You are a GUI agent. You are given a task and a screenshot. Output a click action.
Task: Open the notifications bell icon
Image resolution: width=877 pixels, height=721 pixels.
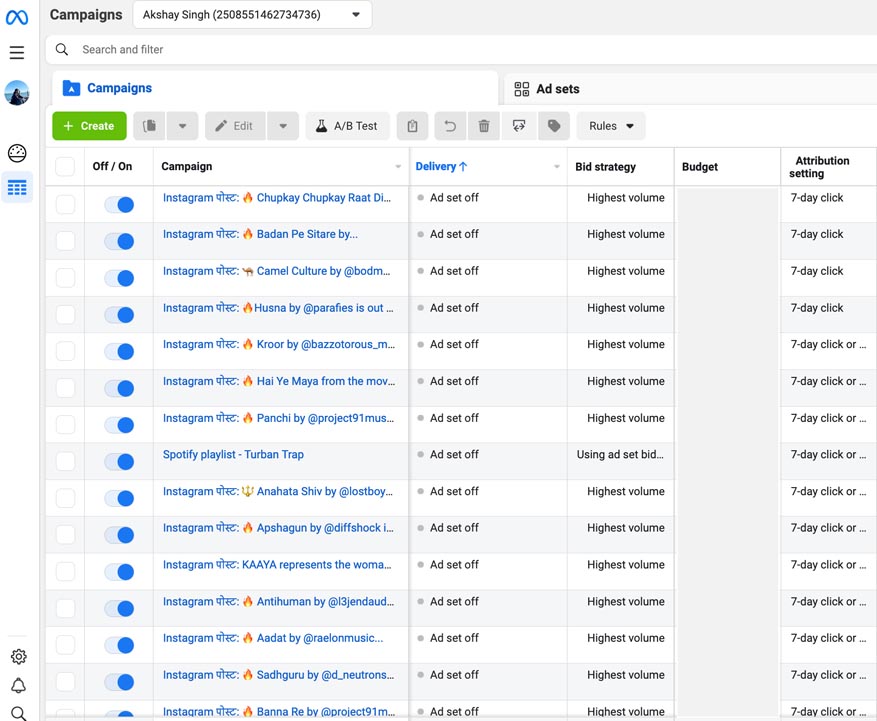18,686
